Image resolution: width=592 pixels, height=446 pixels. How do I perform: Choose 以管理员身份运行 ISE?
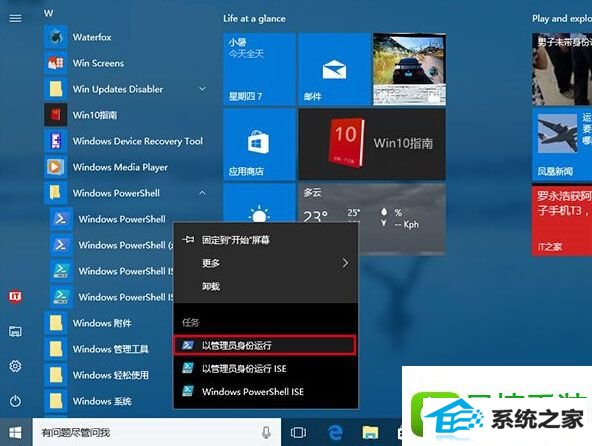pos(266,368)
